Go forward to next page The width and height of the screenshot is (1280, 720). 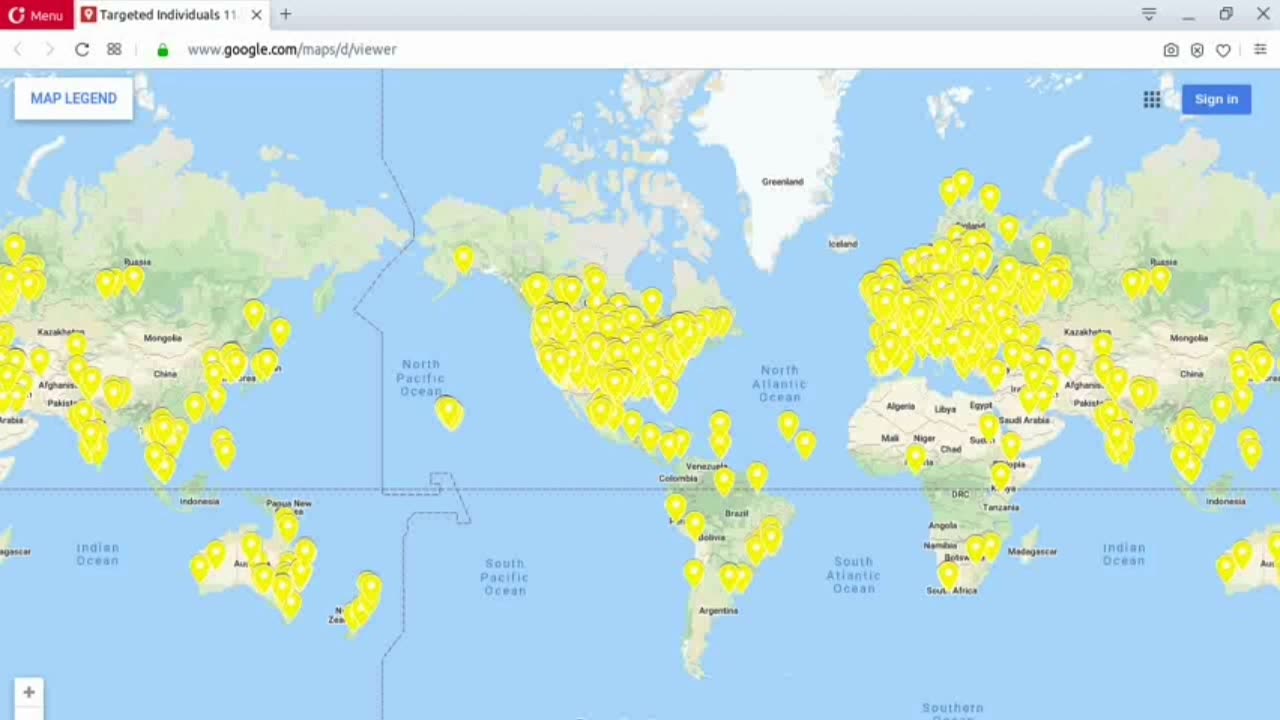pos(49,49)
